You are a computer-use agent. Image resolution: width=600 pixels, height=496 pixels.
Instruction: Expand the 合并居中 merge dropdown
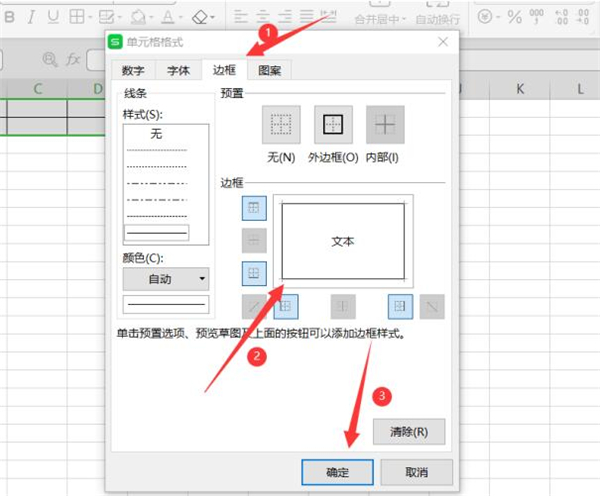[404, 17]
